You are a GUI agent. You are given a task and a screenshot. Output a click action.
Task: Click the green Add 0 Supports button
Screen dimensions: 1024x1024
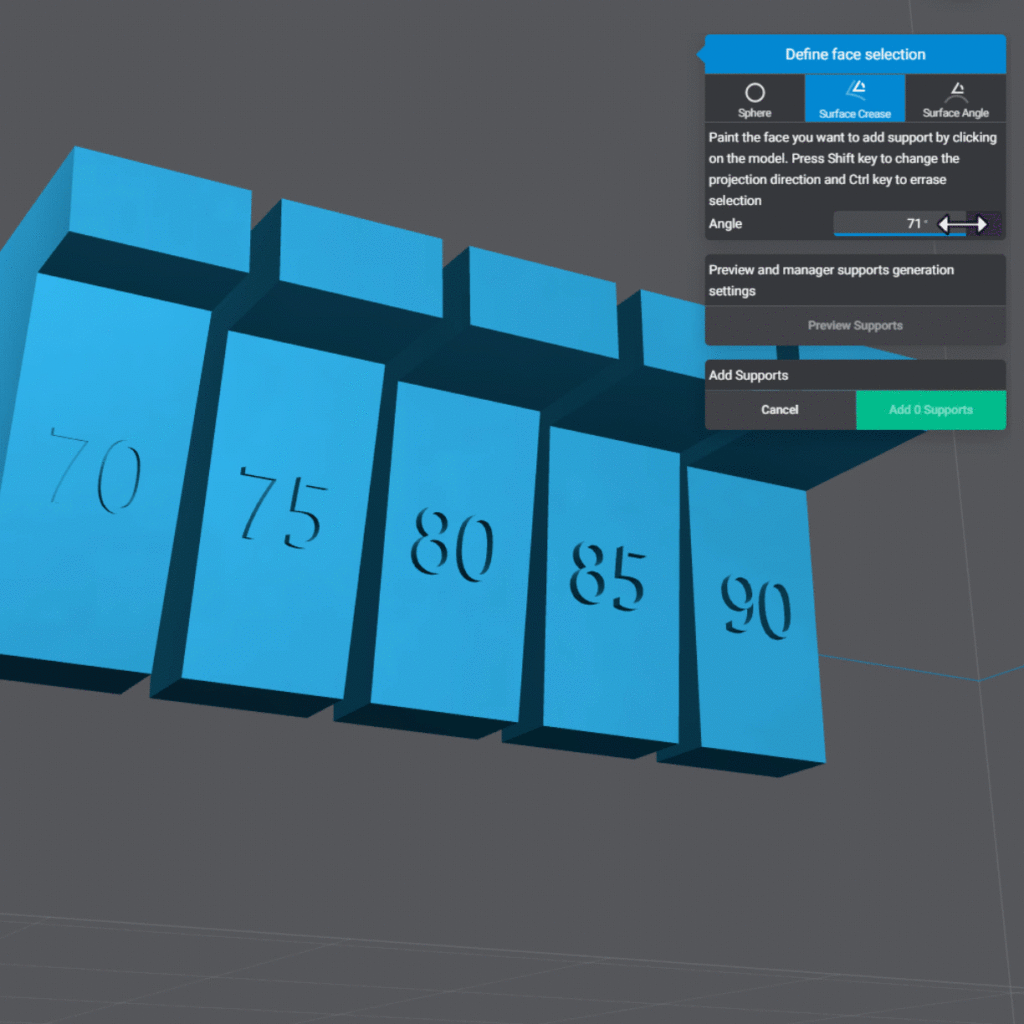point(930,410)
